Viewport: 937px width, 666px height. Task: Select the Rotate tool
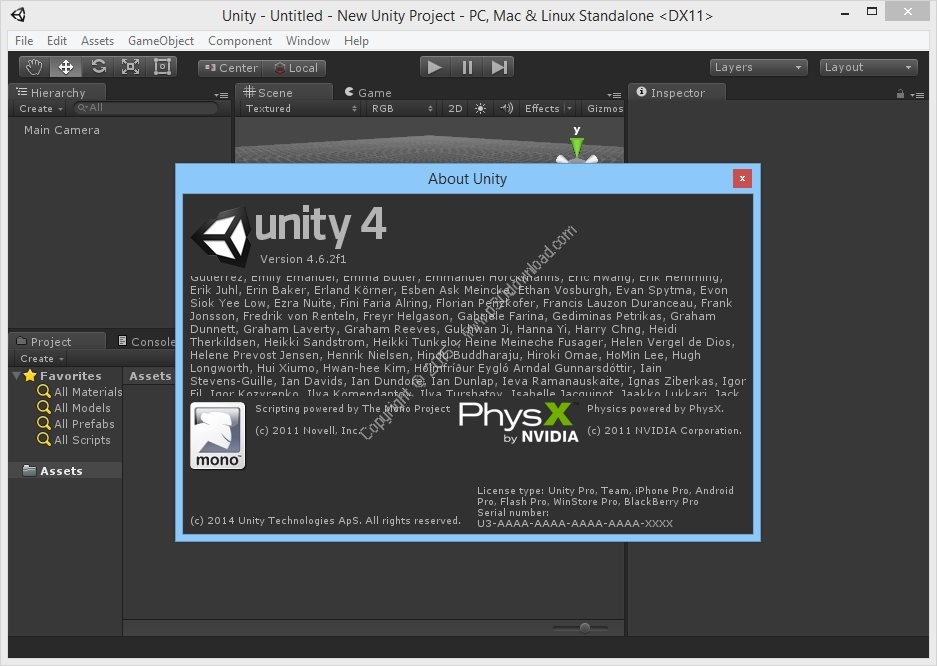99,67
